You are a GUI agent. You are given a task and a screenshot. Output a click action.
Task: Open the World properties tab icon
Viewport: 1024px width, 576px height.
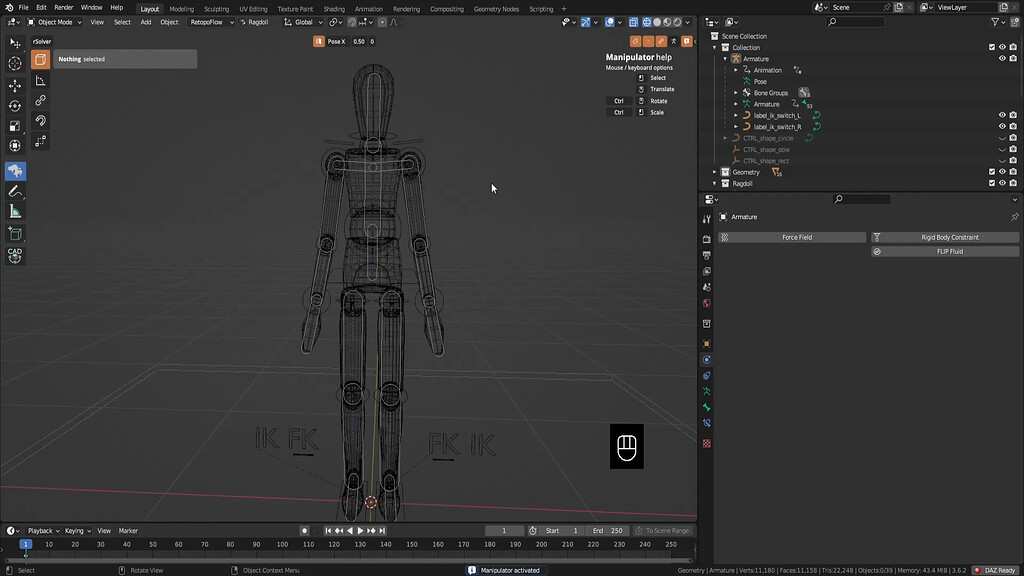point(707,303)
